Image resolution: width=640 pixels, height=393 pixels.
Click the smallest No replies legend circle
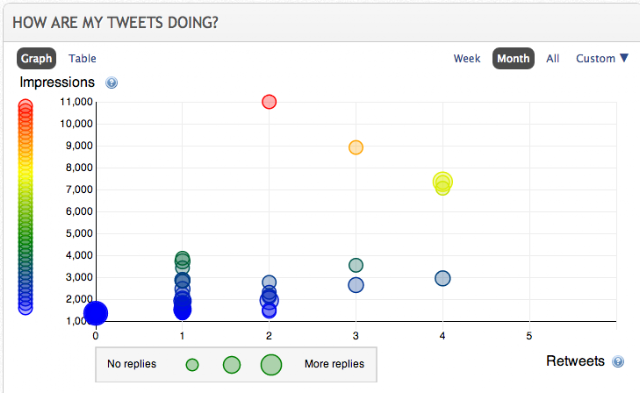pos(192,364)
